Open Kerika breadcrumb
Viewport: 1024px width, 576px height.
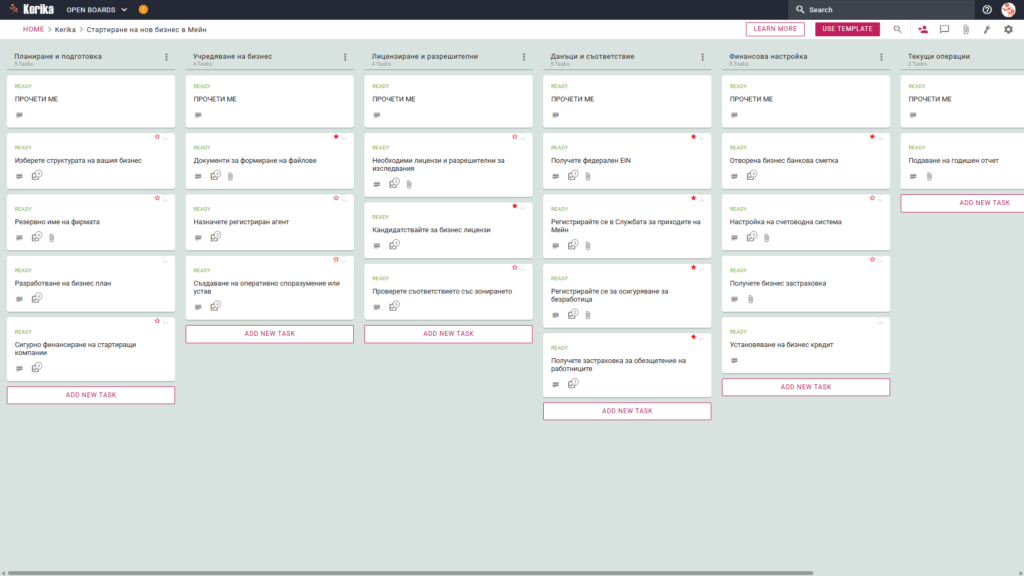65,29
